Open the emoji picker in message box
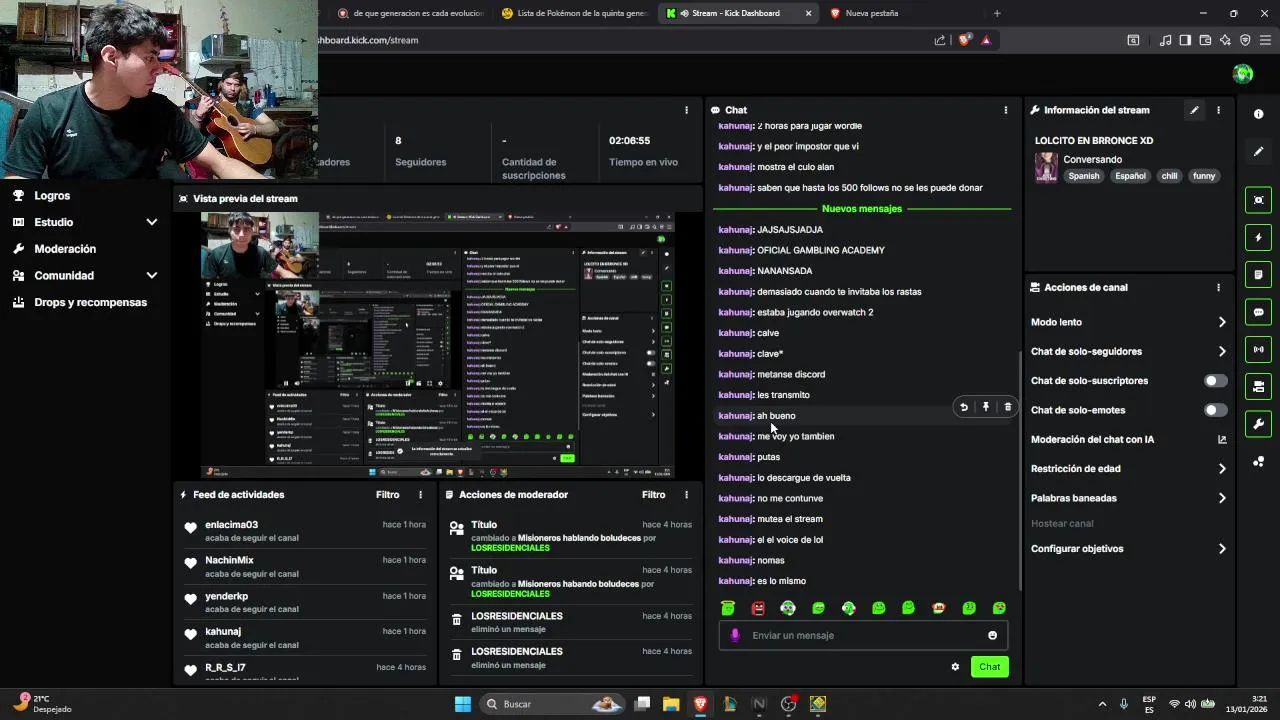Screen dimensions: 1280x720 point(992,635)
